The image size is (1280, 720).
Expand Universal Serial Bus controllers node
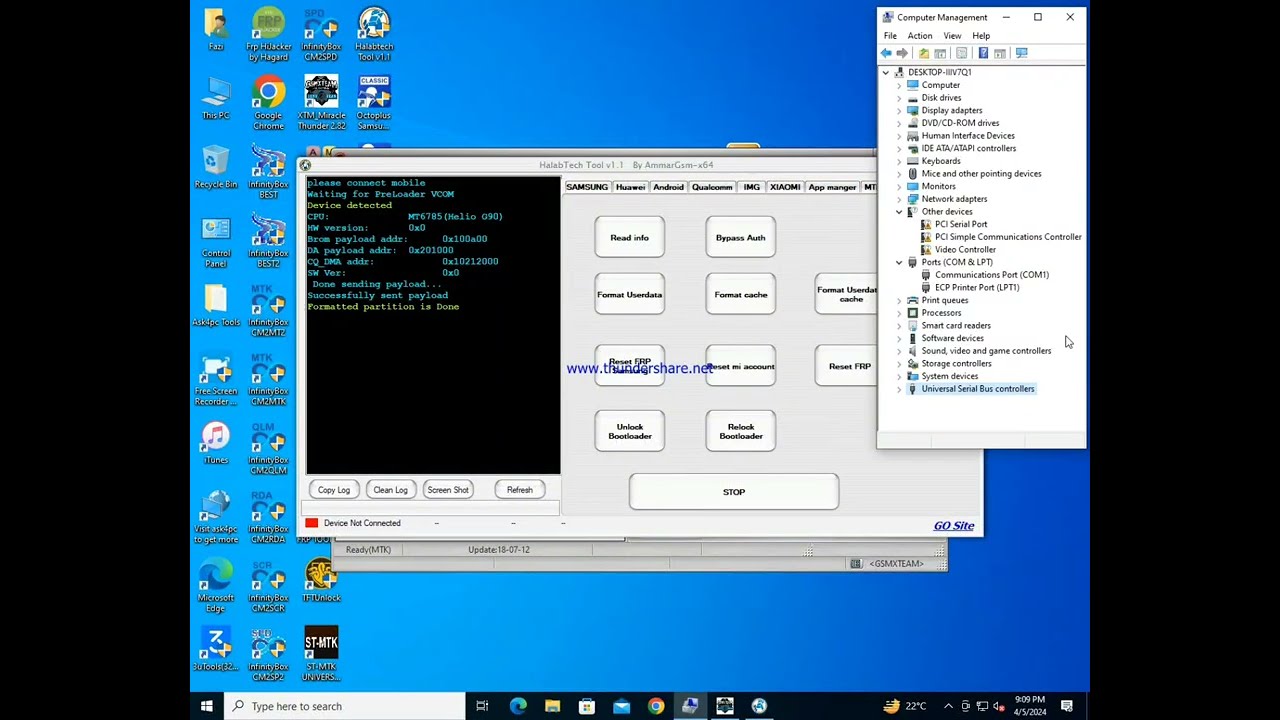[899, 389]
